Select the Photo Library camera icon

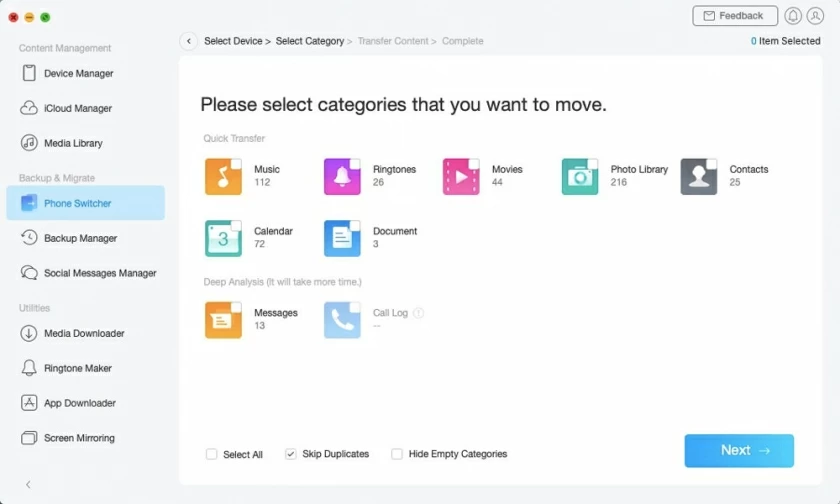pyautogui.click(x=580, y=177)
